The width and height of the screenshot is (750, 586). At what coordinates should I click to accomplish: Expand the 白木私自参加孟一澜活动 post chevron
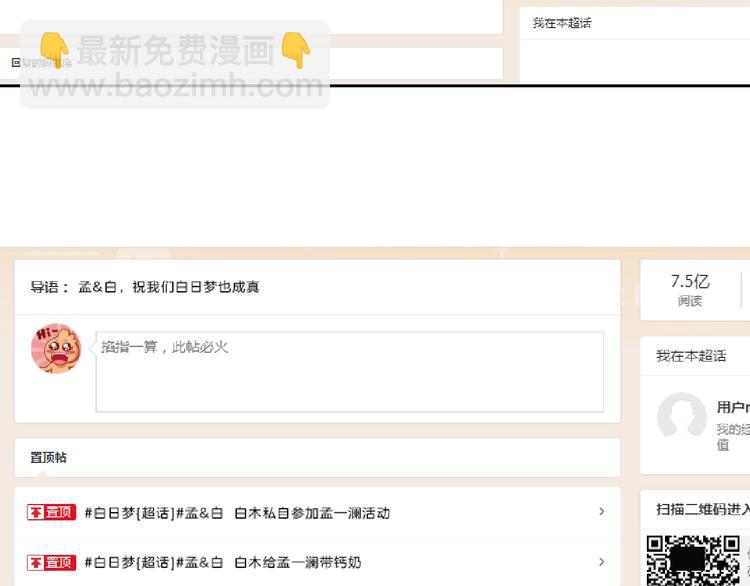pyautogui.click(x=601, y=512)
